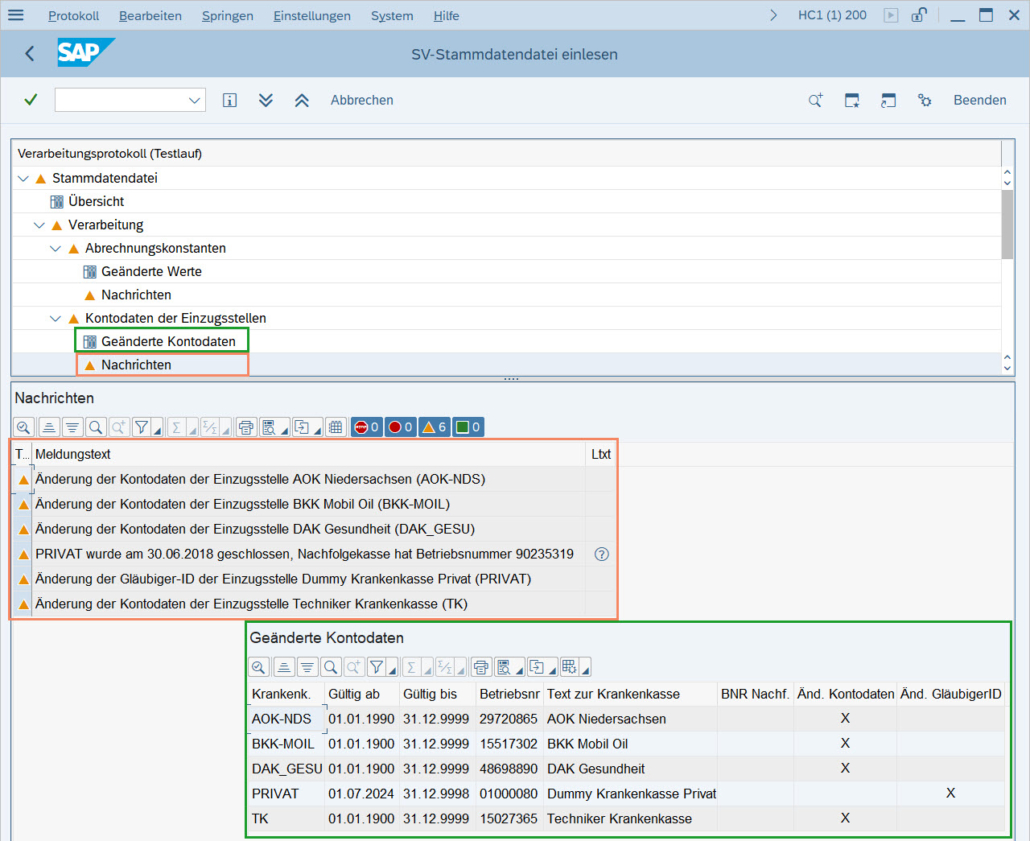Open the view options icon in Nachrichten toolbar
This screenshot has width=1030, height=841.
pos(269,427)
